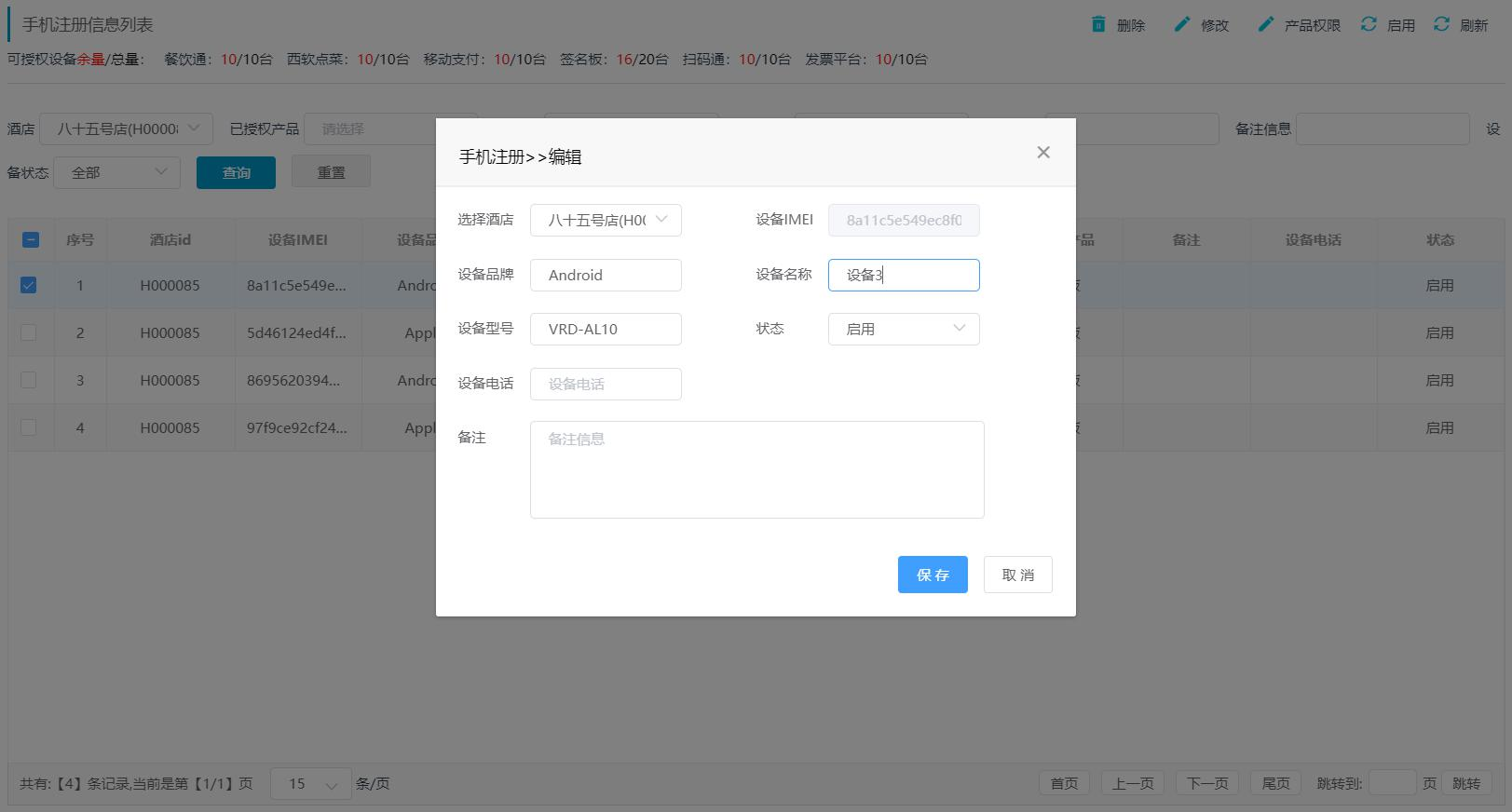
Task: Expand the 状态 dropdown showing 启用
Action: coord(903,329)
